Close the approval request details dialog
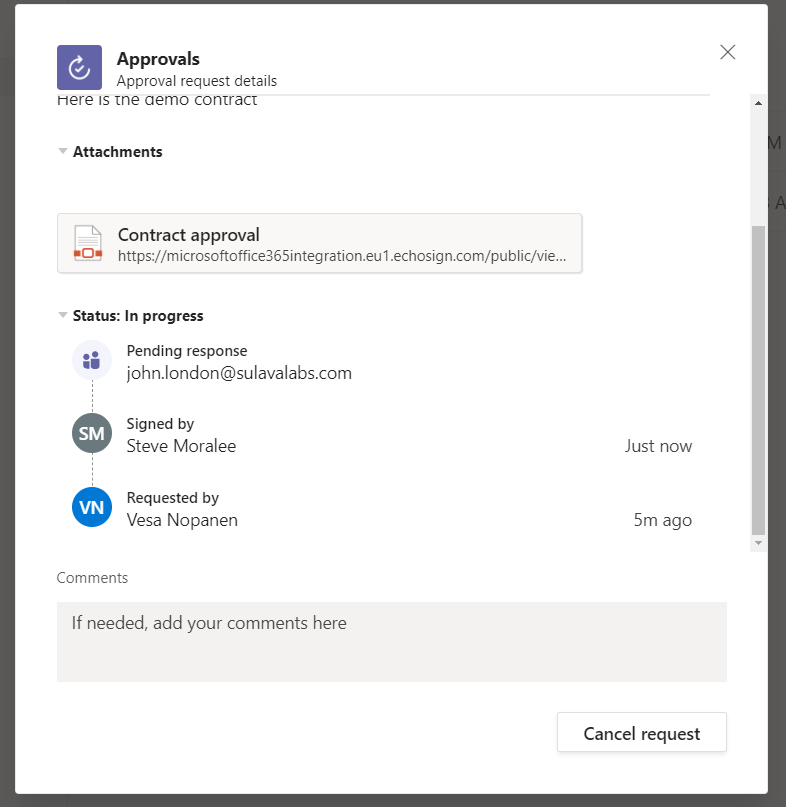 727,53
